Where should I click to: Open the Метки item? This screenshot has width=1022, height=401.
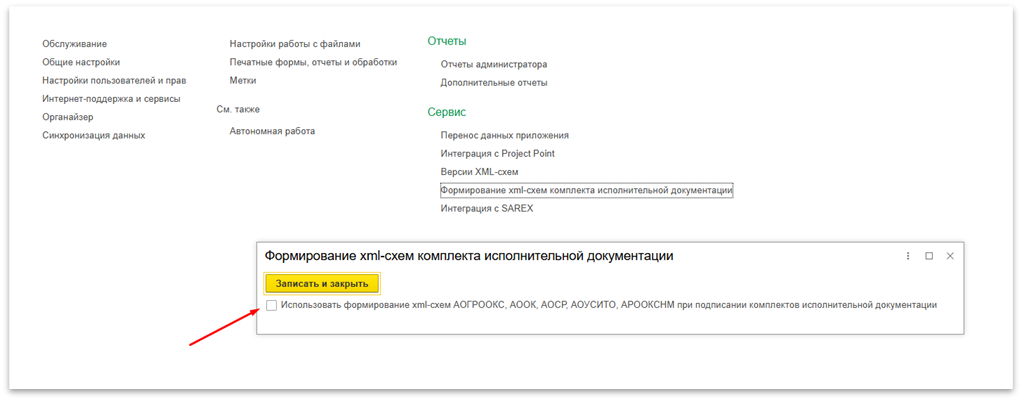[243, 80]
